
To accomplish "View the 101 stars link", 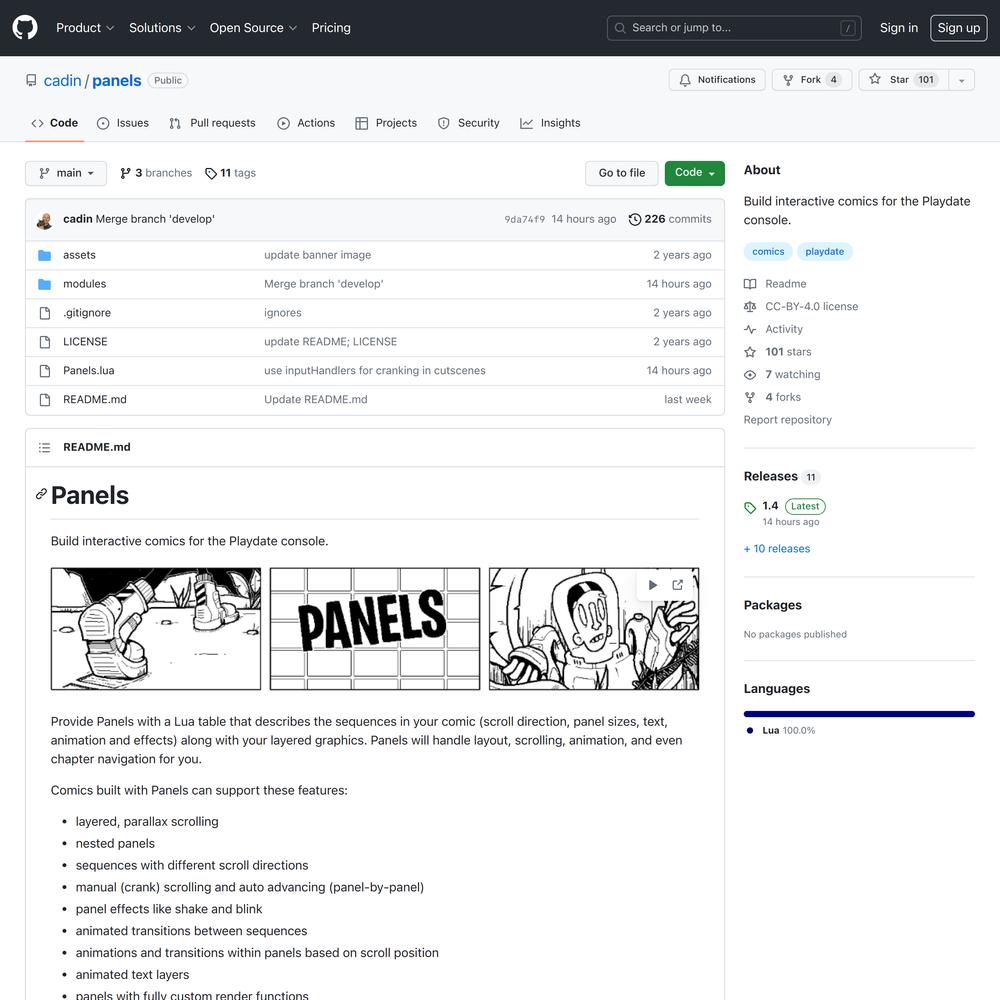I will click(x=778, y=352).
